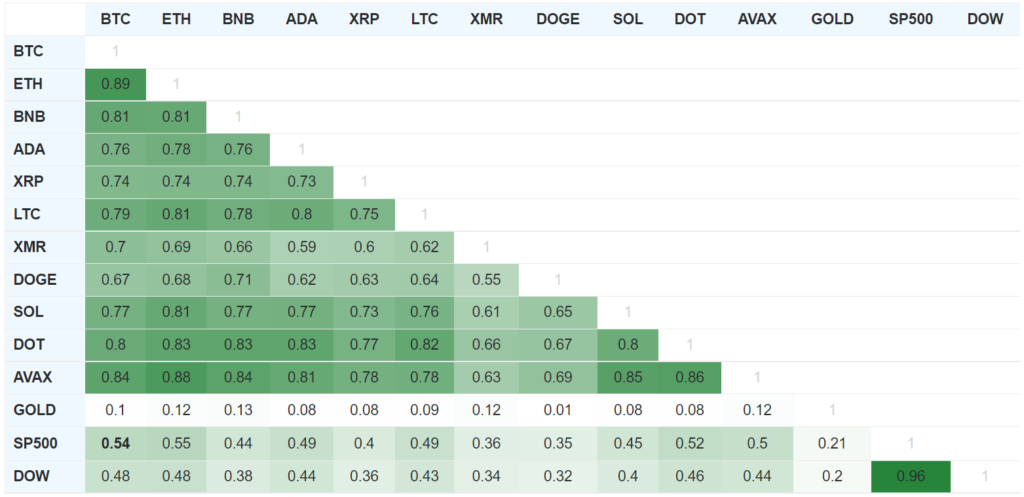Click the GOLD column header
The width and height of the screenshot is (1024, 497).
point(832,19)
